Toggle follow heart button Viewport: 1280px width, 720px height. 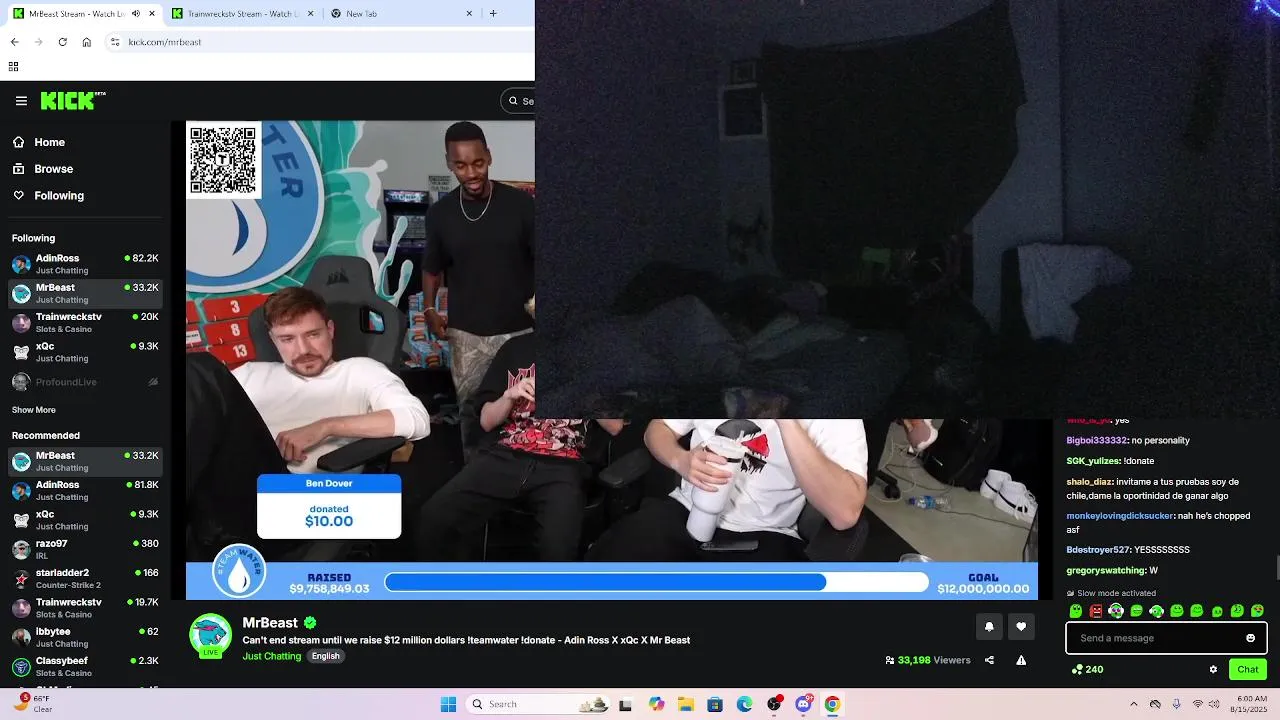click(x=1021, y=627)
